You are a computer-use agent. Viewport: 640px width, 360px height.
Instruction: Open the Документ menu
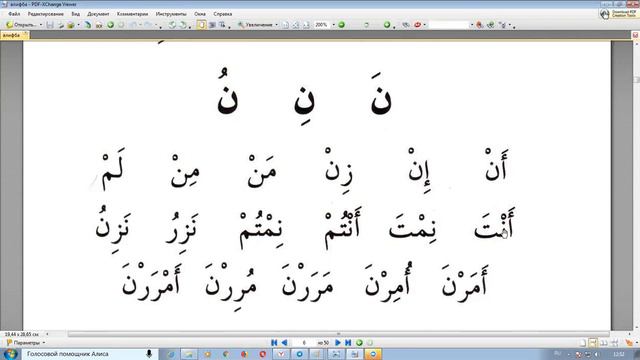click(98, 14)
